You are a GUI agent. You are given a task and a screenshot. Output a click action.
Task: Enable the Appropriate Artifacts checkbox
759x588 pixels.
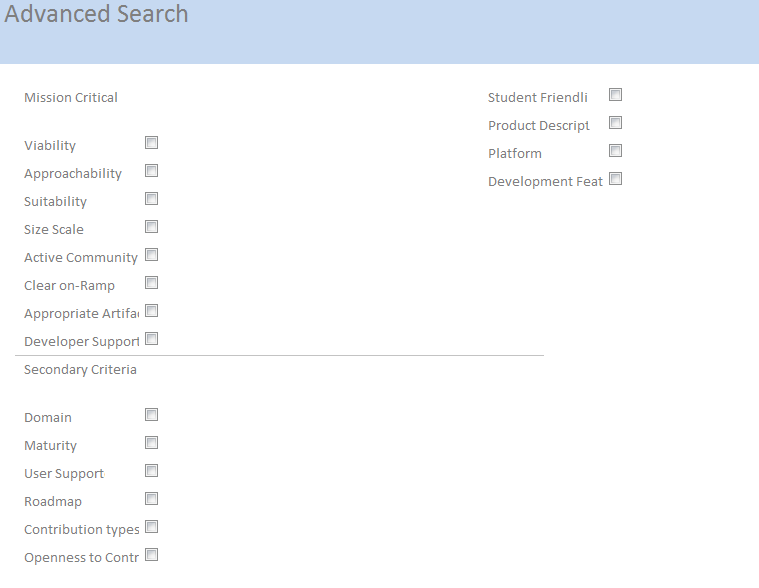point(152,311)
